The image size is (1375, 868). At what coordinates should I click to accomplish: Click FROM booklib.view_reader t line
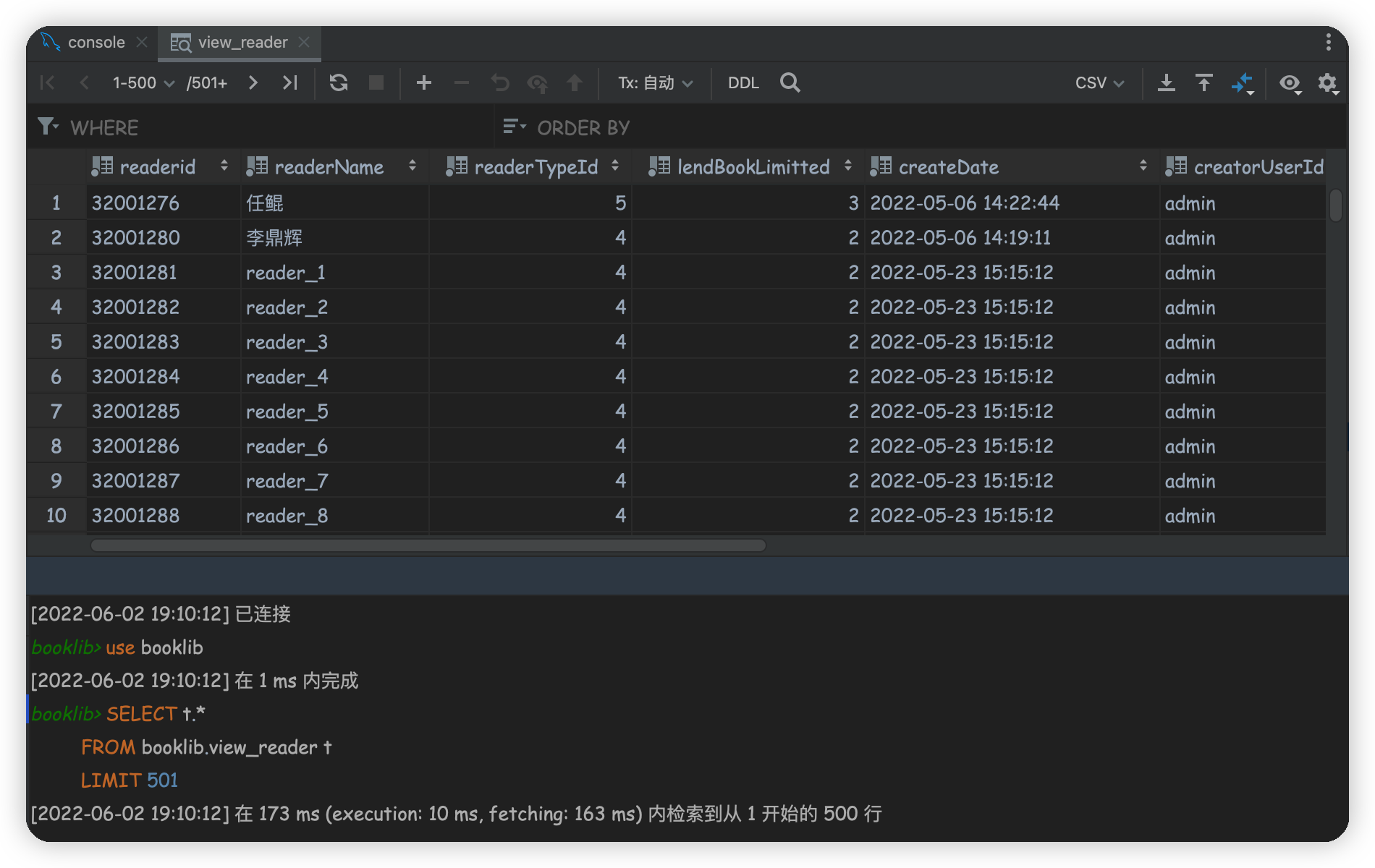tap(206, 747)
